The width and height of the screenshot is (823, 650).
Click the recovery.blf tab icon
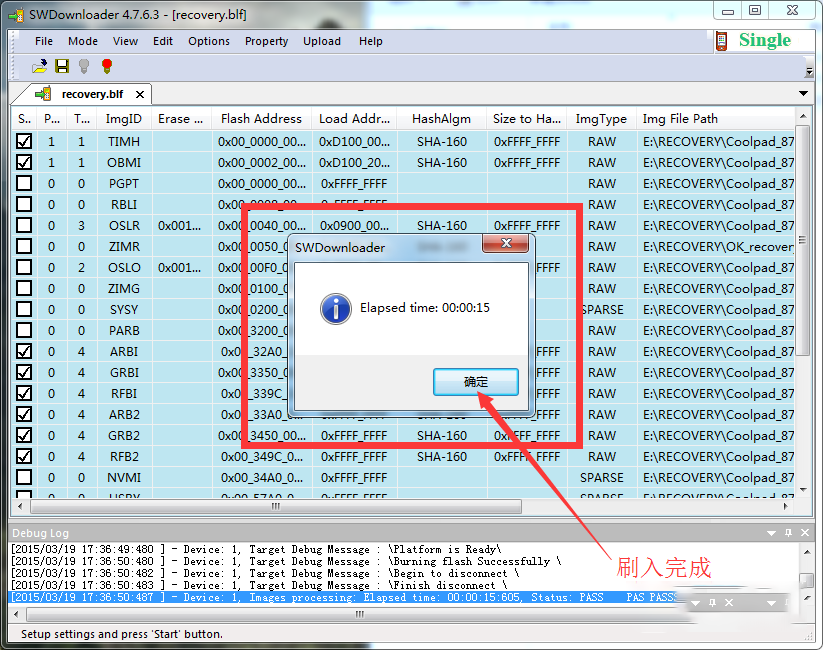43,94
